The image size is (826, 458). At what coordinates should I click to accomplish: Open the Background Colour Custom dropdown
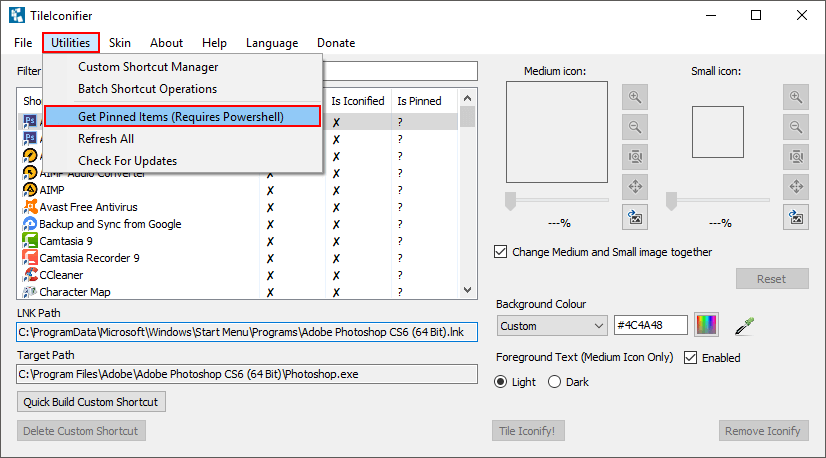point(552,326)
